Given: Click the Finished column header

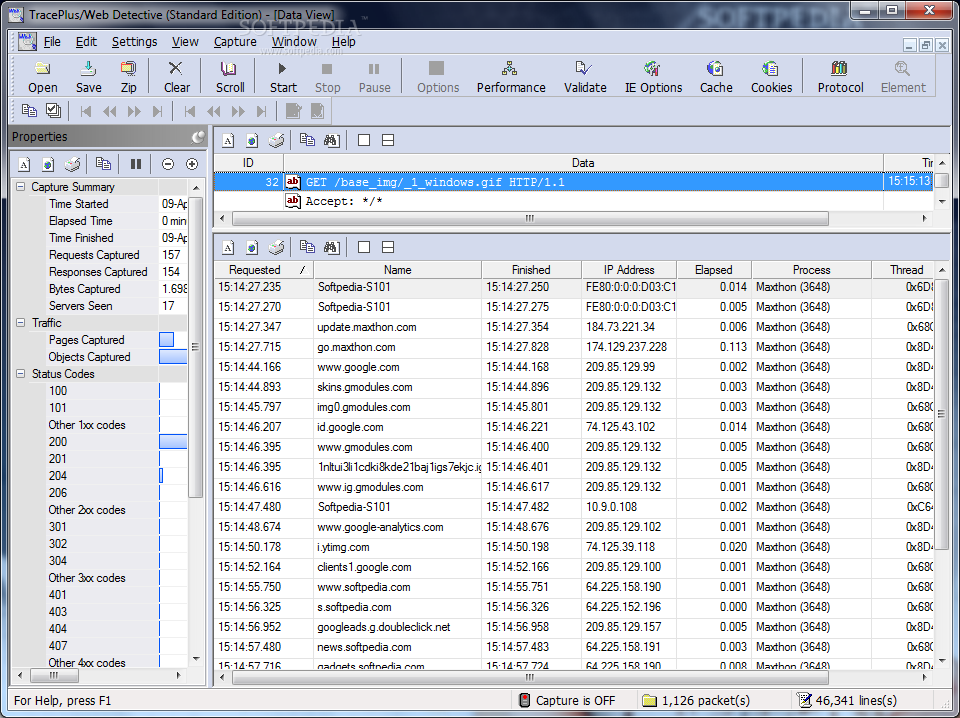Looking at the screenshot, I should point(531,270).
